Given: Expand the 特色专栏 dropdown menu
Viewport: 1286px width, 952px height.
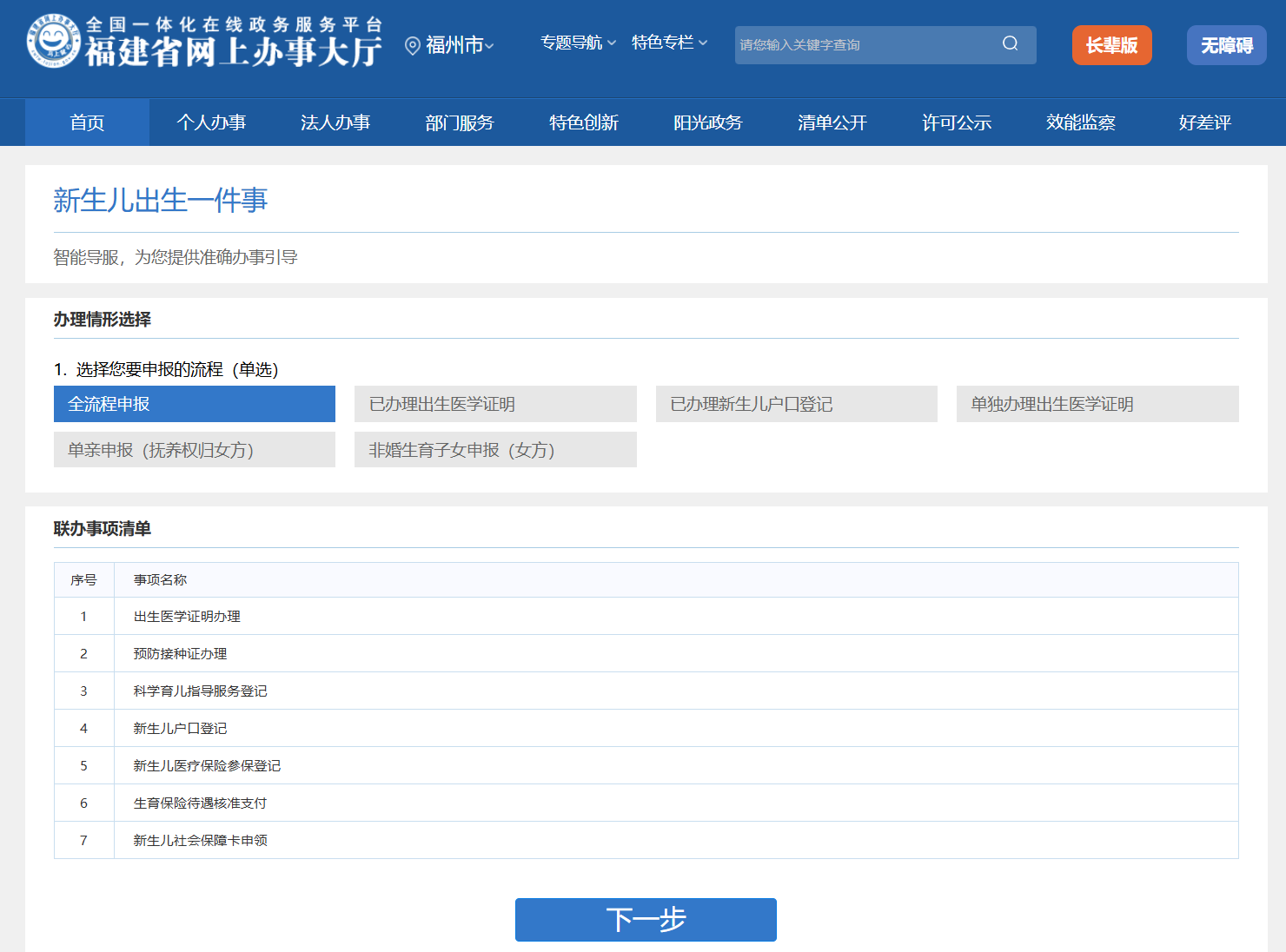Looking at the screenshot, I should click(669, 43).
